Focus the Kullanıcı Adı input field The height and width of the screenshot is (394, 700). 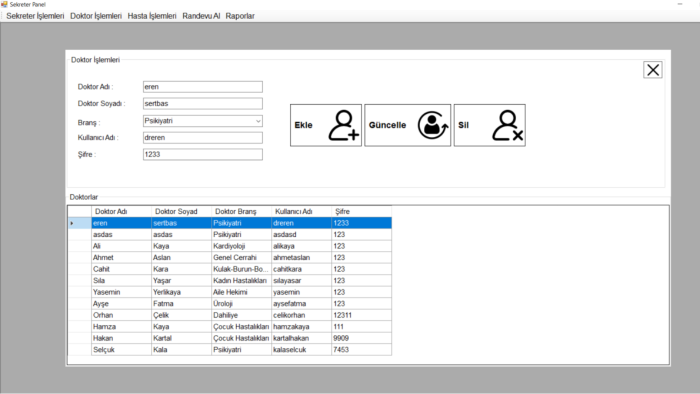(203, 138)
